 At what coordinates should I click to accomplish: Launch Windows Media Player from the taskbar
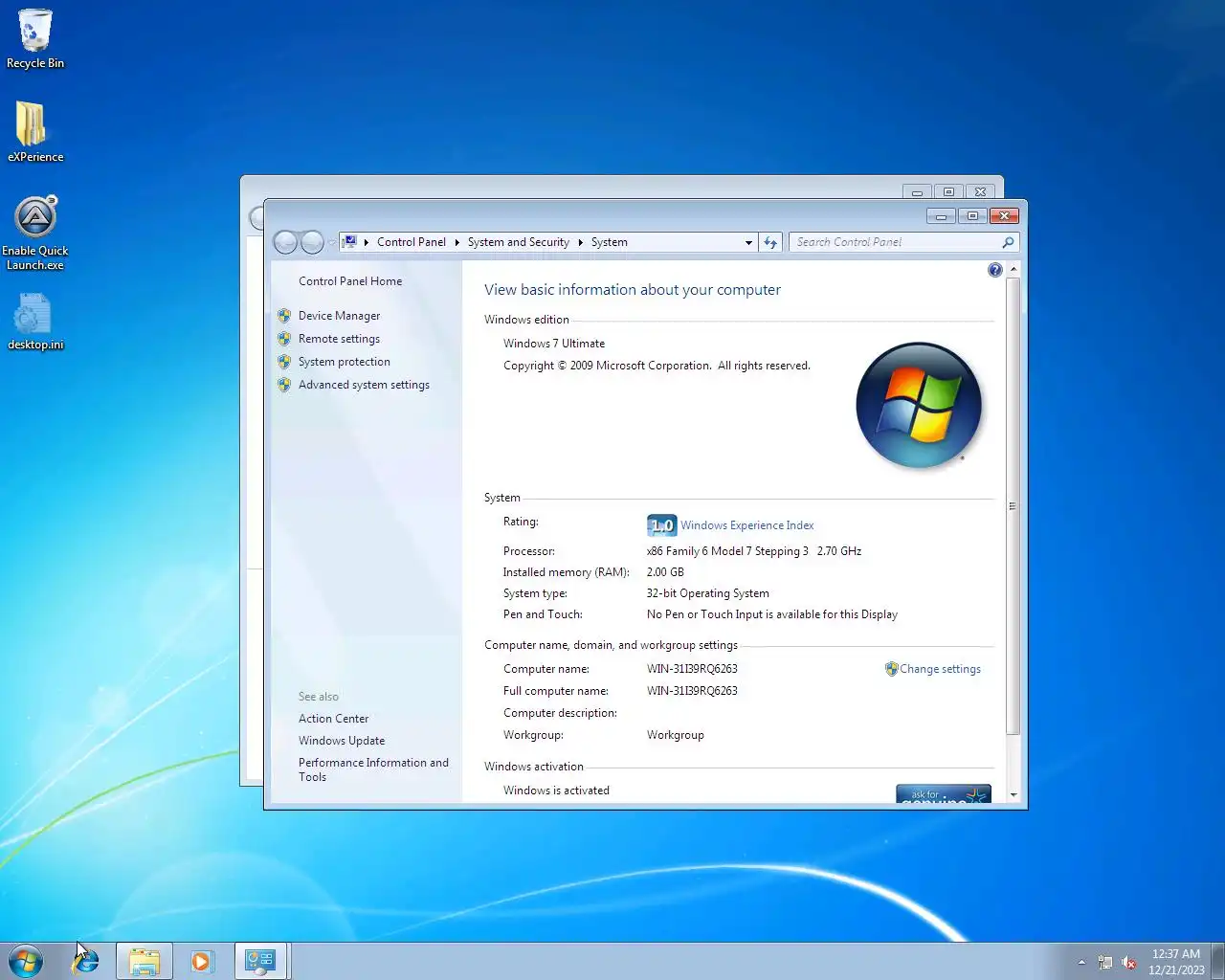(201, 961)
